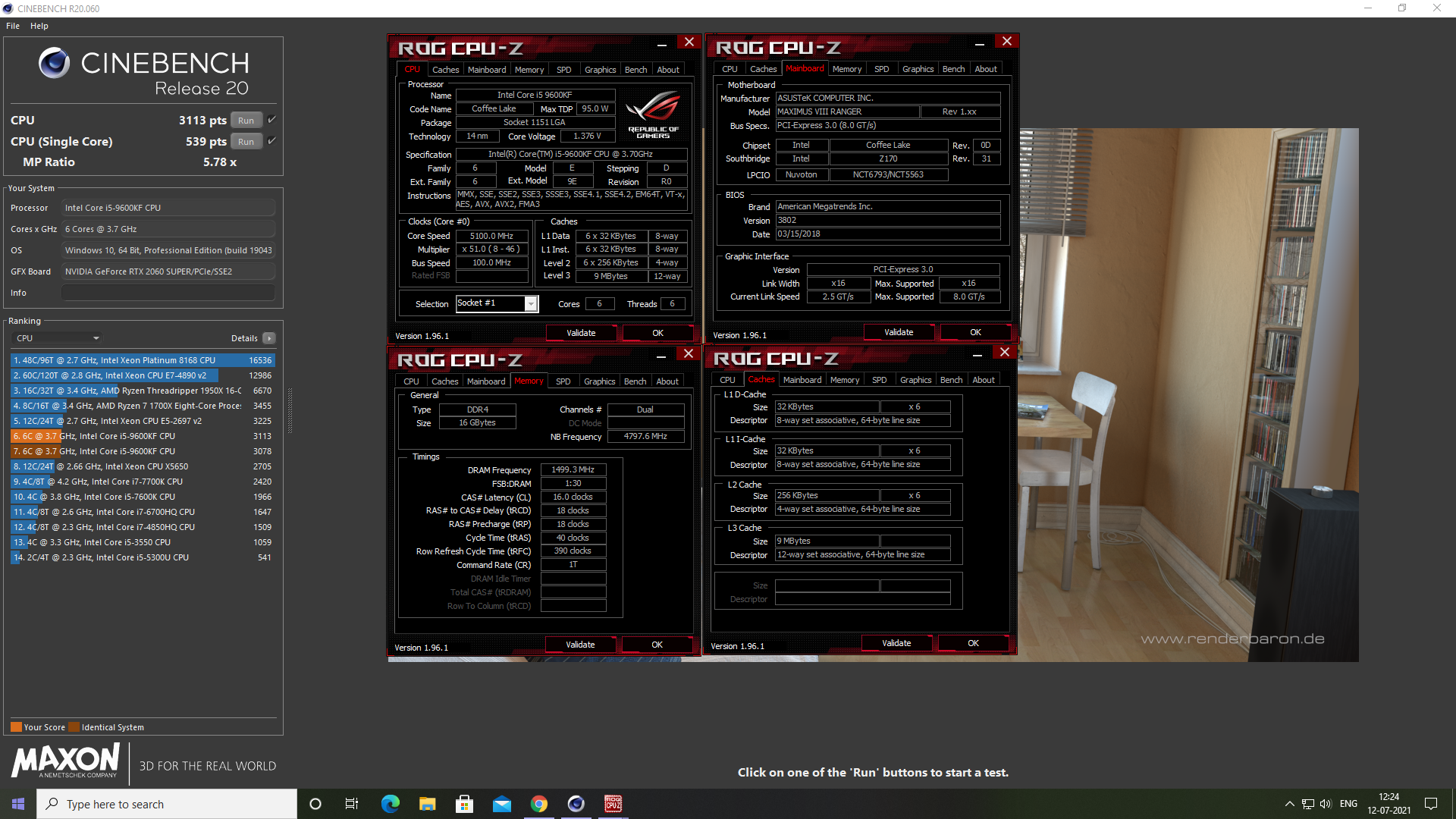
Task: Close the Mainboard CPU-Z window
Action: 1007,41
